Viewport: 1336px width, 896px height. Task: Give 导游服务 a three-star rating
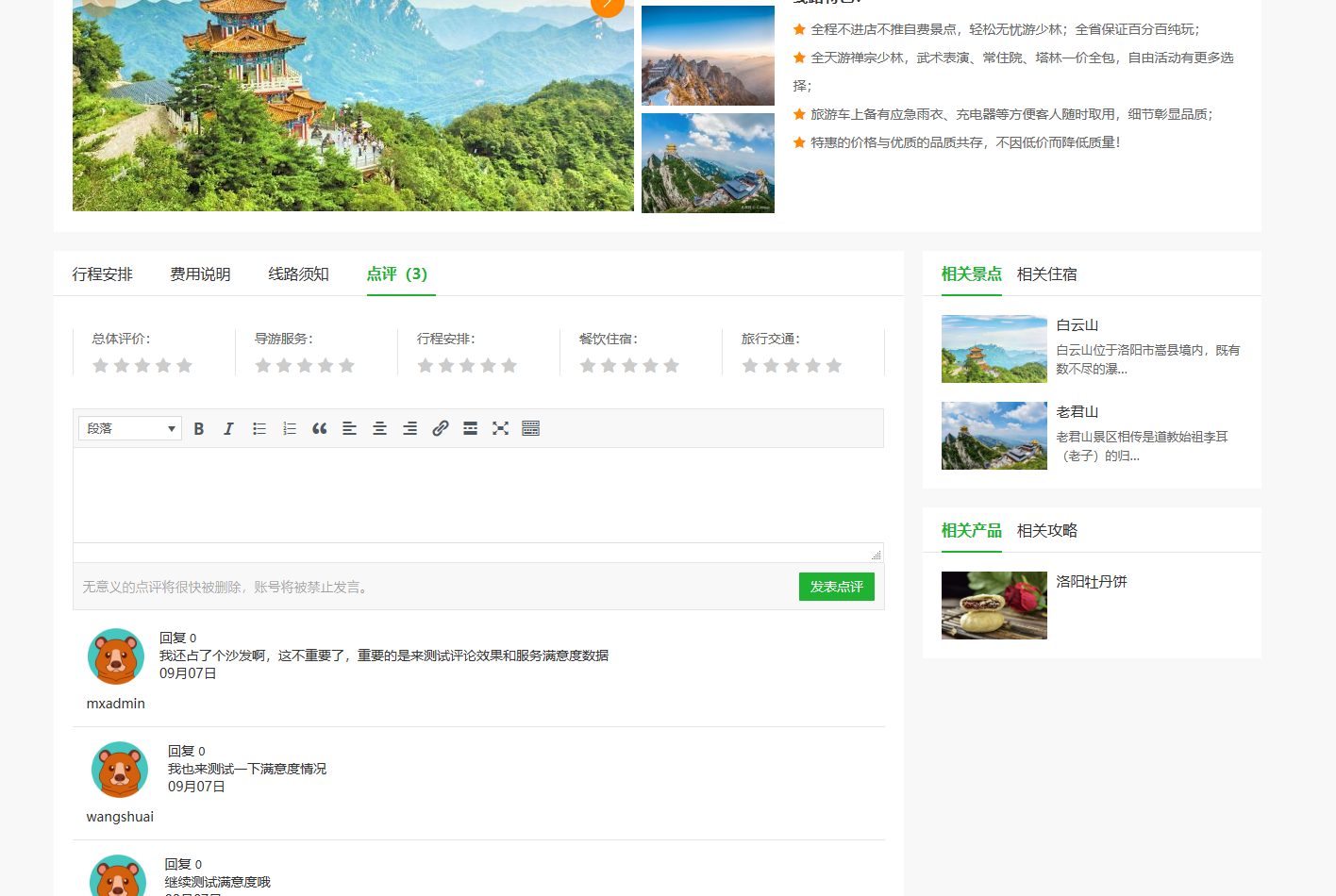tap(305, 365)
